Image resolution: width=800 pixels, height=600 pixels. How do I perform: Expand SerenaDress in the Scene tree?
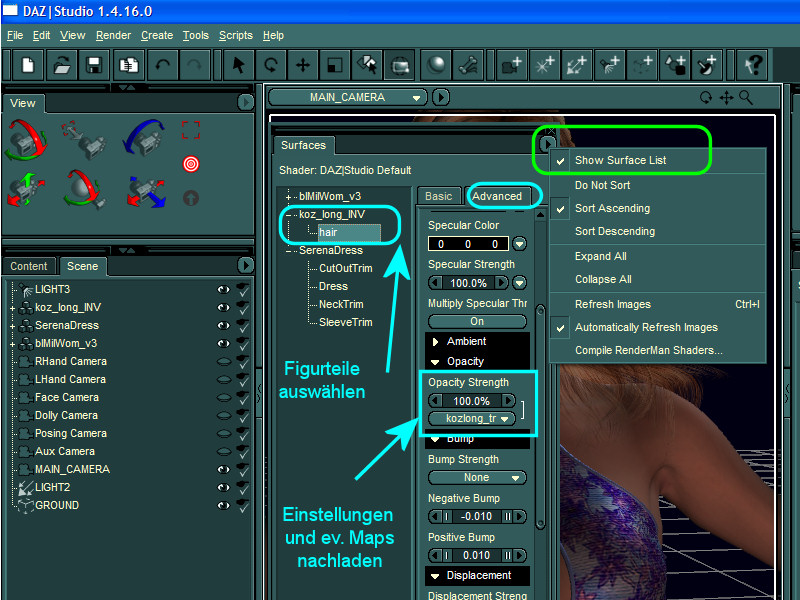click(x=12, y=326)
